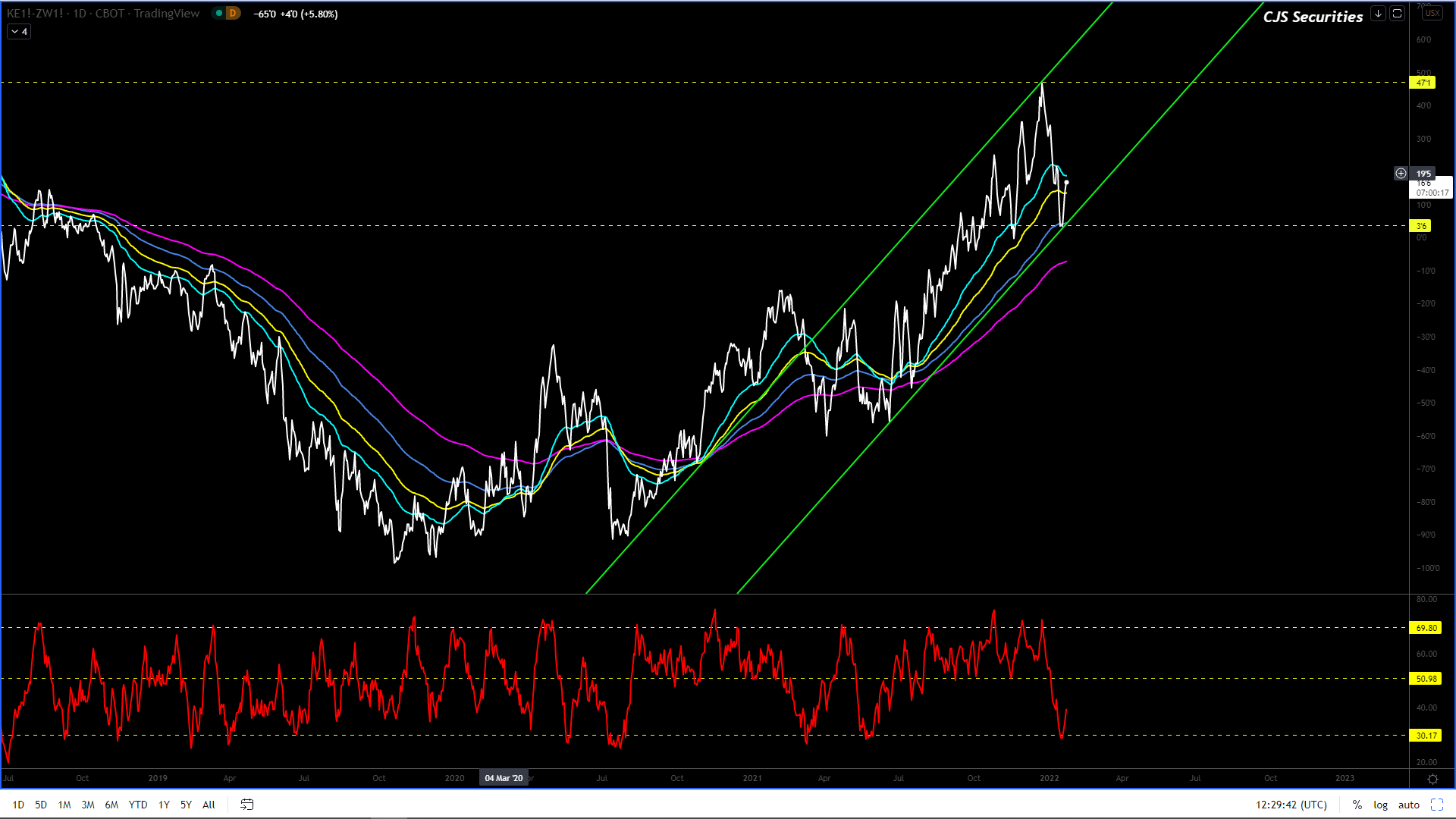Toggle percent scale mode
This screenshot has height=819, width=1456.
point(1357,805)
